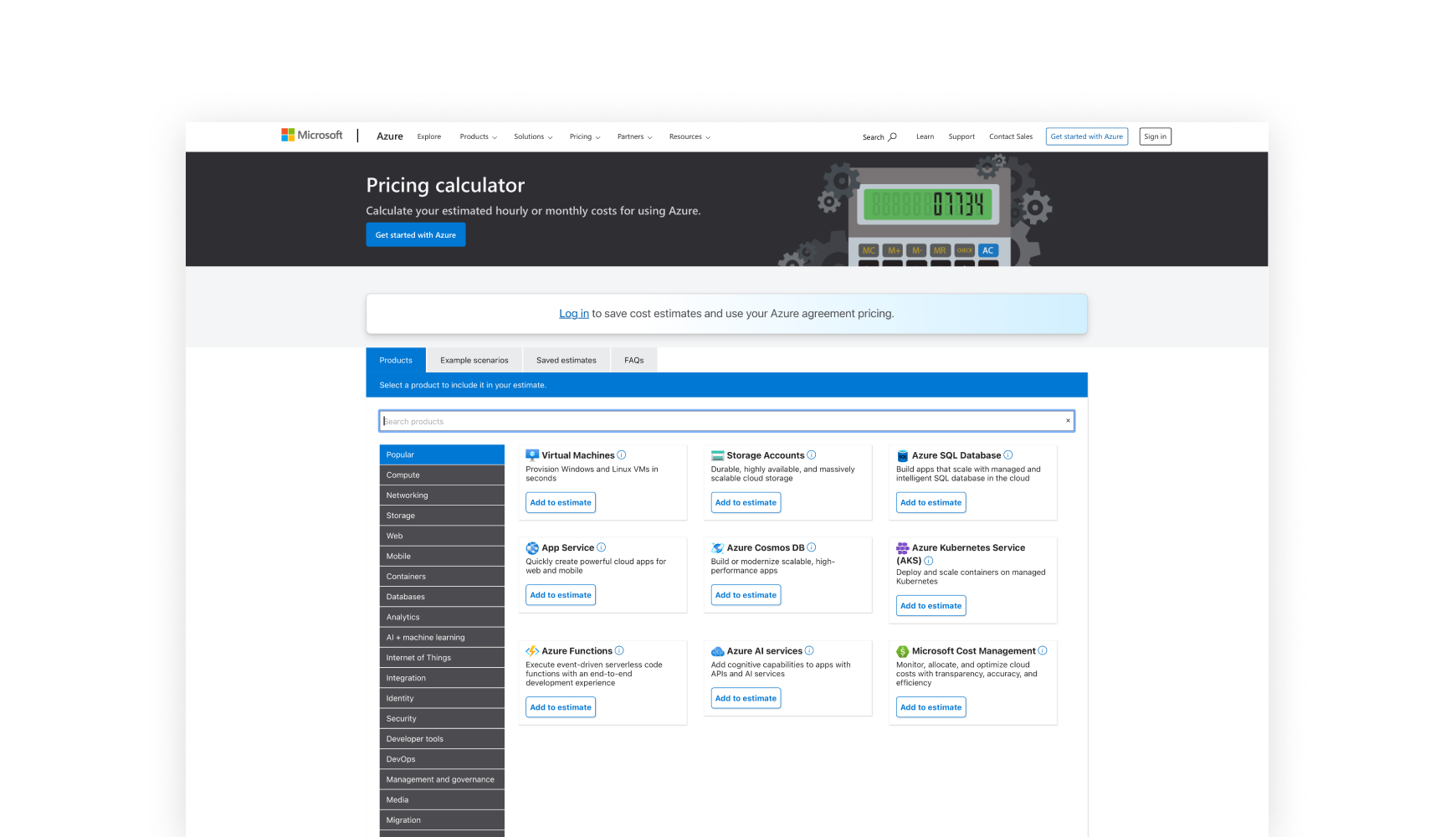Select Management and governance category
This screenshot has height=837, width=1456.
(x=442, y=779)
